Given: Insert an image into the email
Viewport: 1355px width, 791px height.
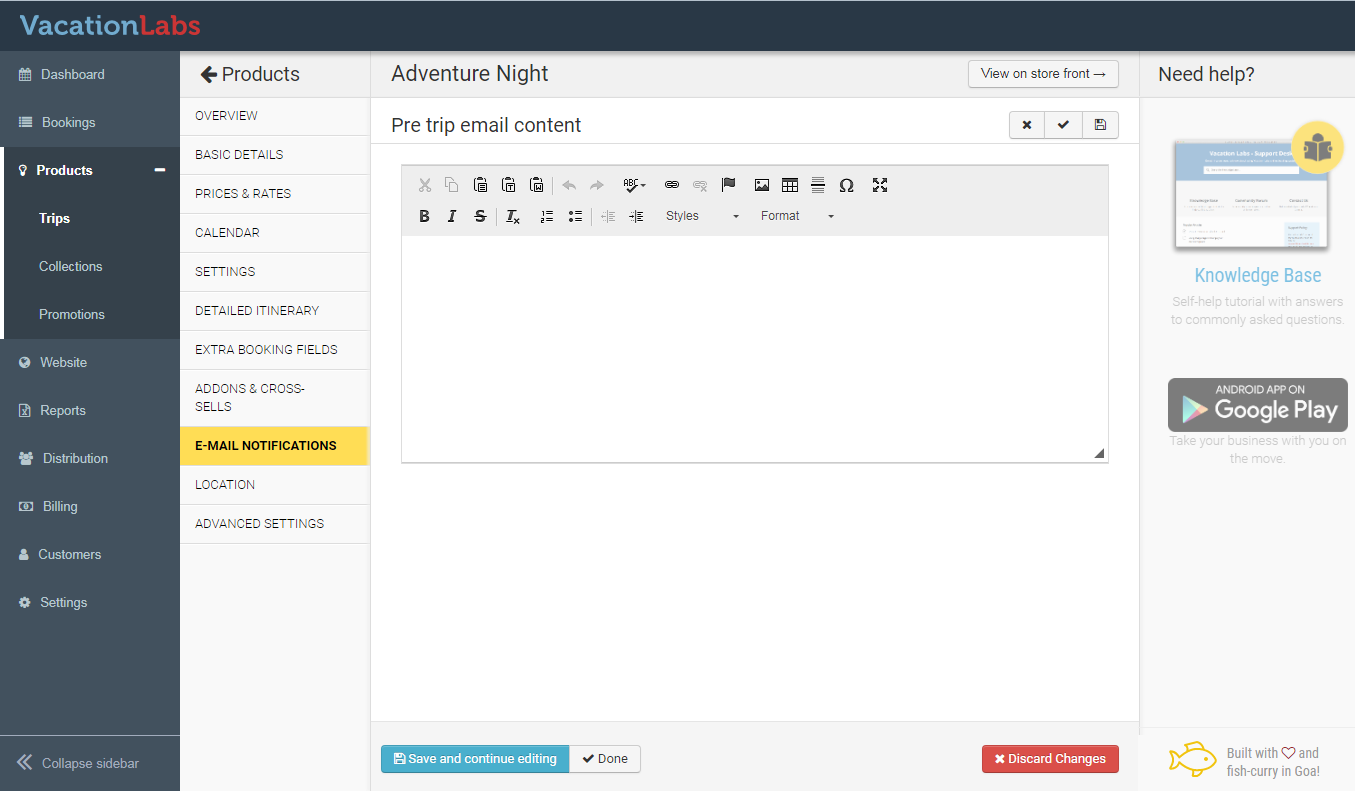Looking at the screenshot, I should pyautogui.click(x=762, y=185).
